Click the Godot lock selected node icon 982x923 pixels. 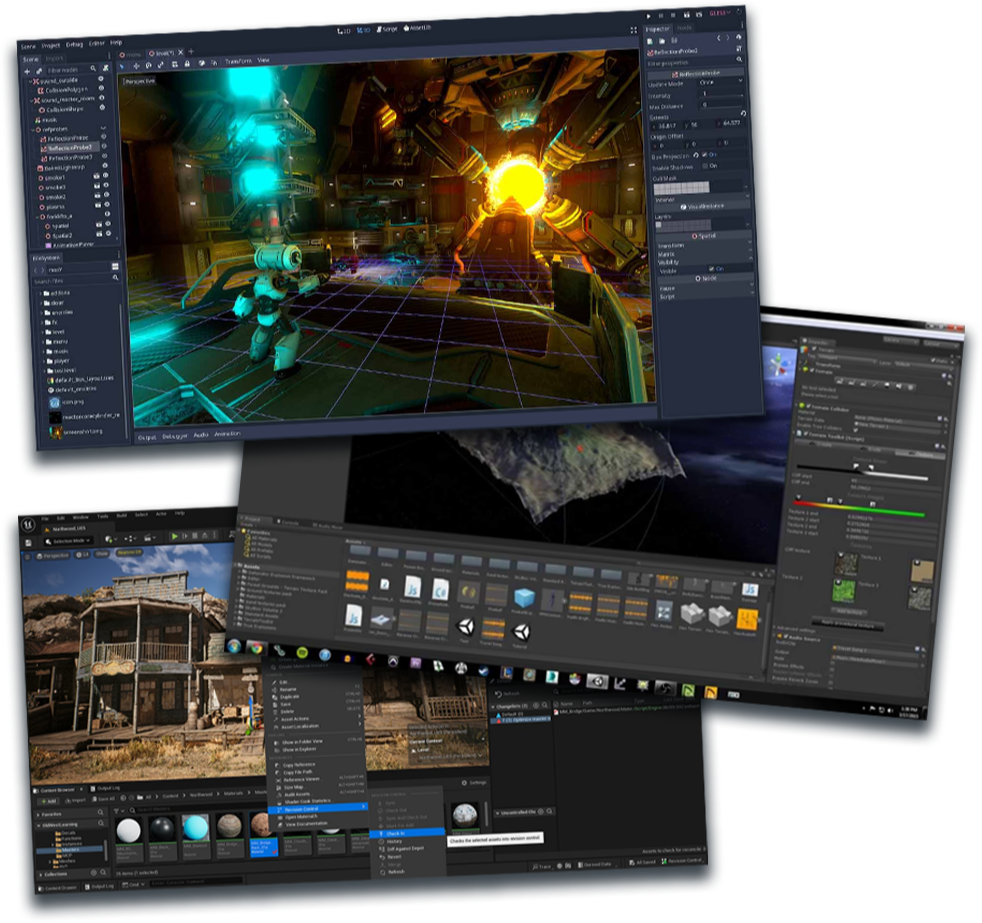point(187,64)
